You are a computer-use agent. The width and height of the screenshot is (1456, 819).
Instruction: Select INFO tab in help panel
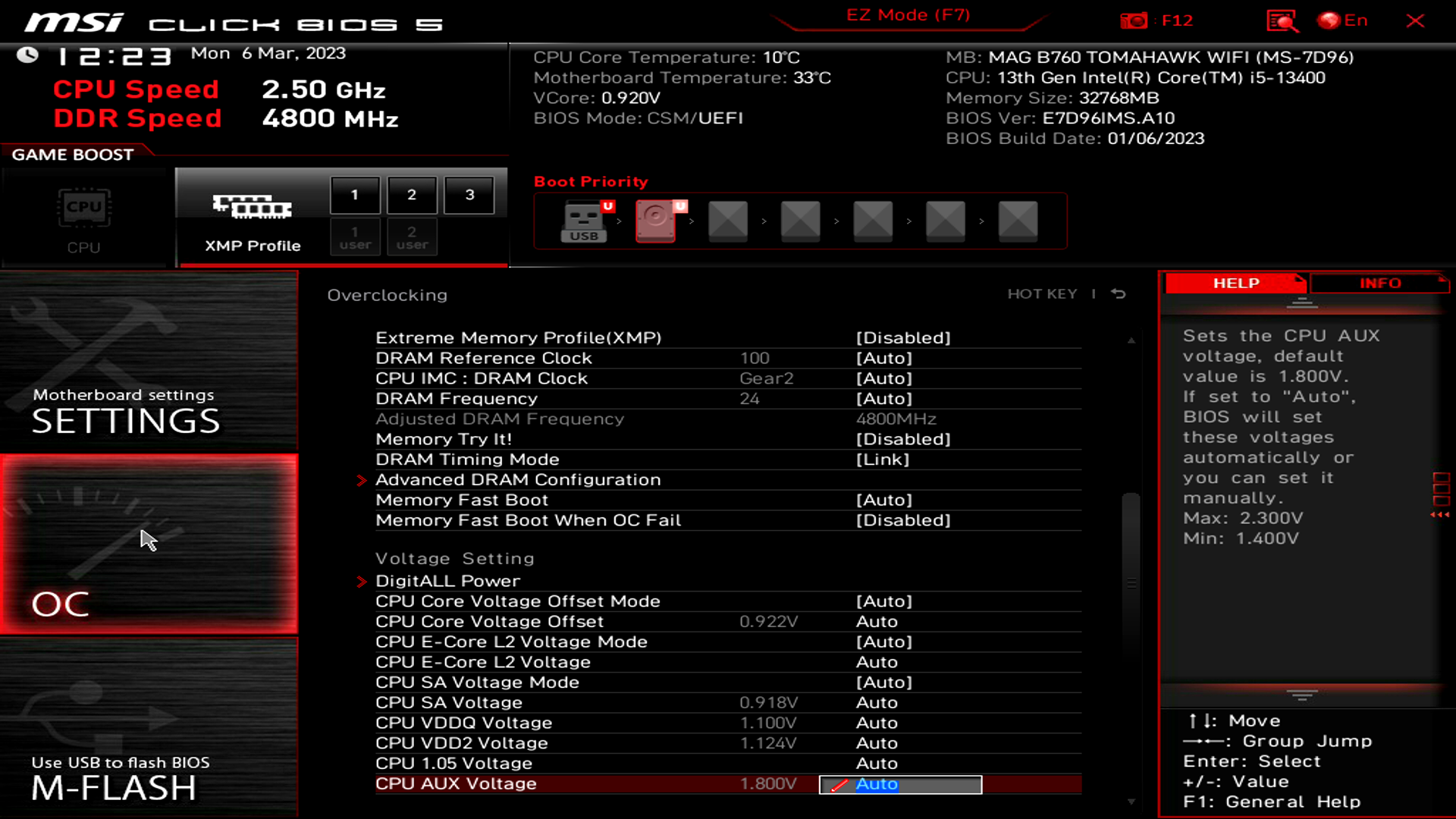click(1380, 282)
